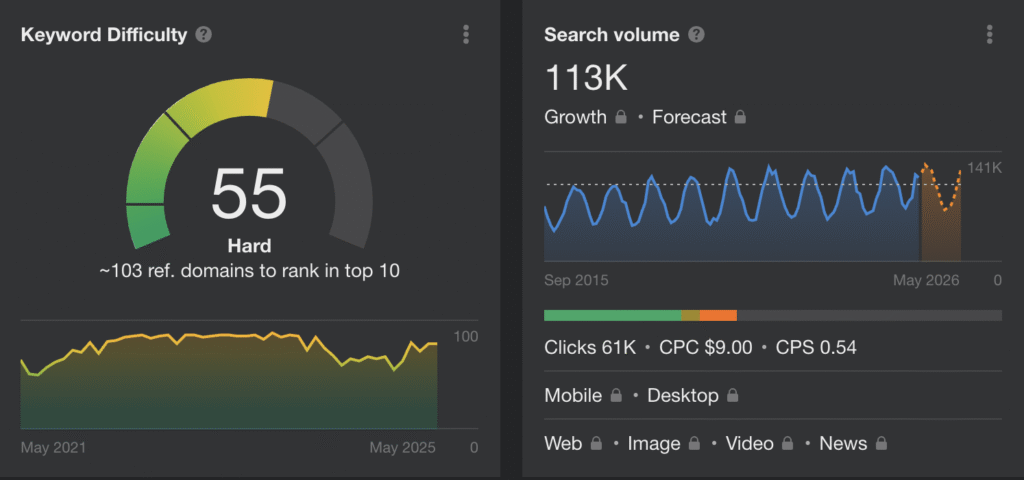Click the 55 difficulty score
Image resolution: width=1024 pixels, height=480 pixels.
(249, 194)
